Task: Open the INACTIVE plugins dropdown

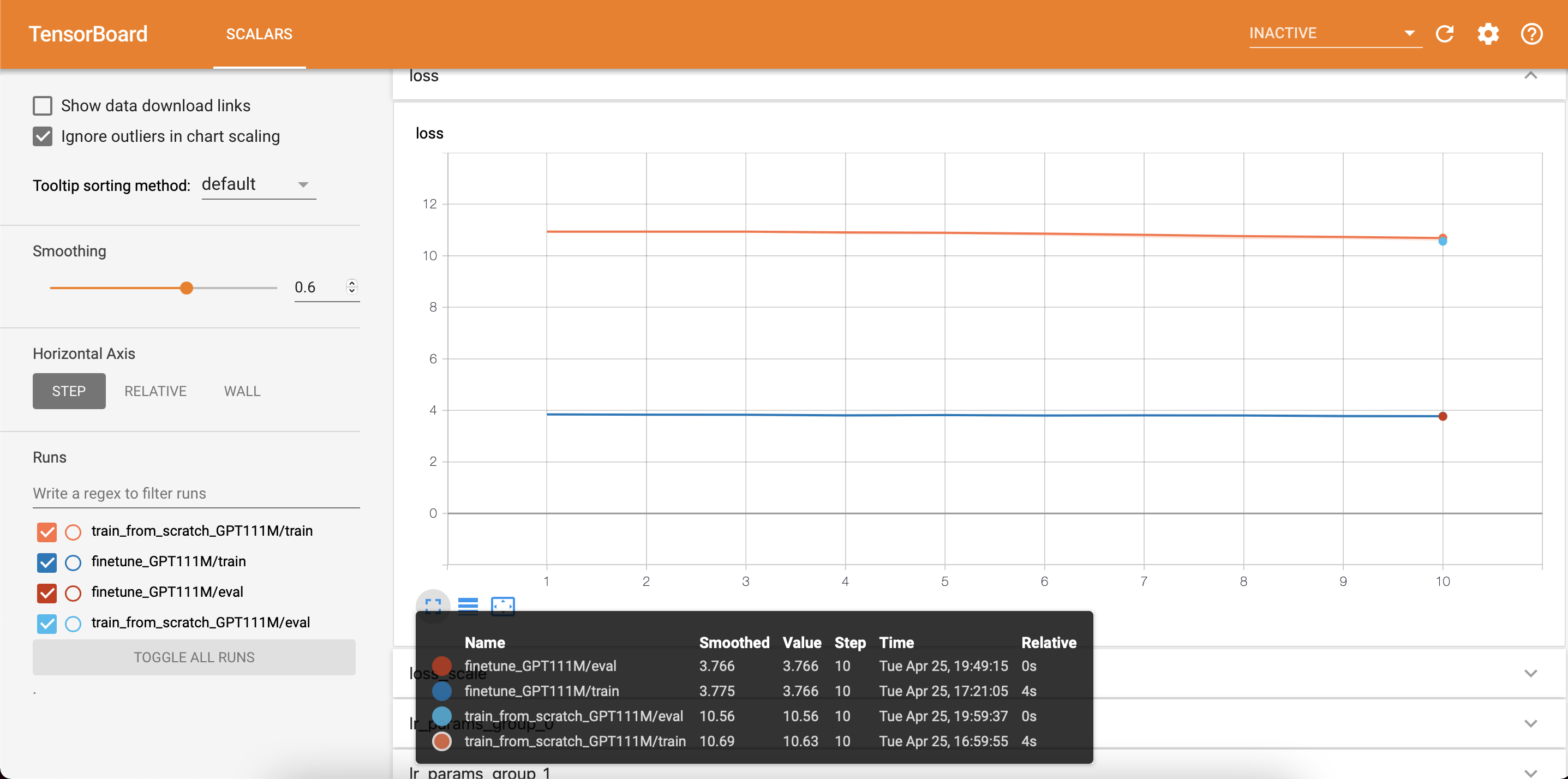Action: pyautogui.click(x=1335, y=33)
